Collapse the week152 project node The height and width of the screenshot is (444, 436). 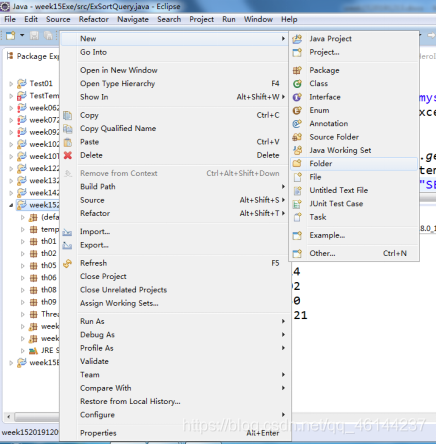click(11, 205)
